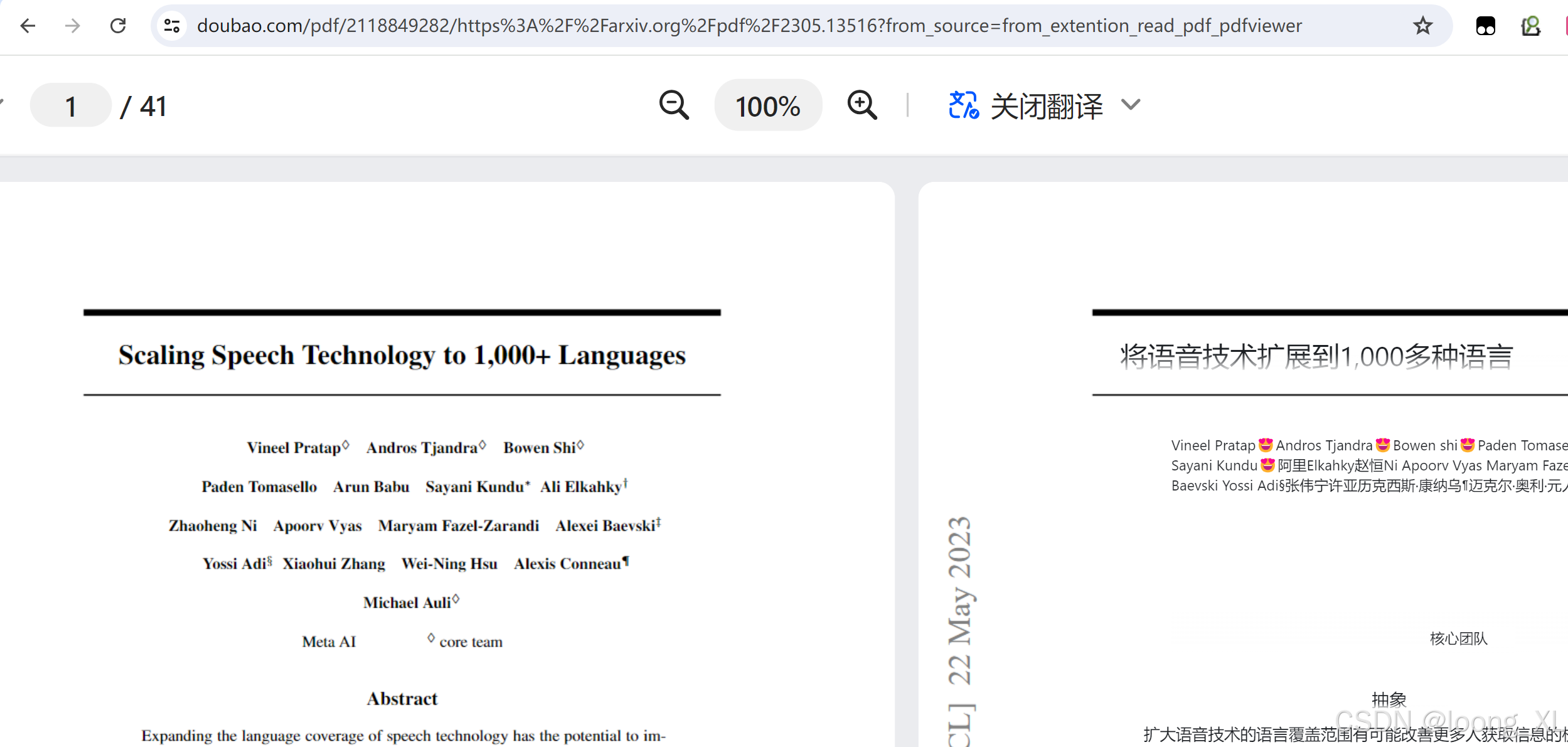Click the browser back arrow
Image resolution: width=1568 pixels, height=747 pixels.
pyautogui.click(x=28, y=26)
